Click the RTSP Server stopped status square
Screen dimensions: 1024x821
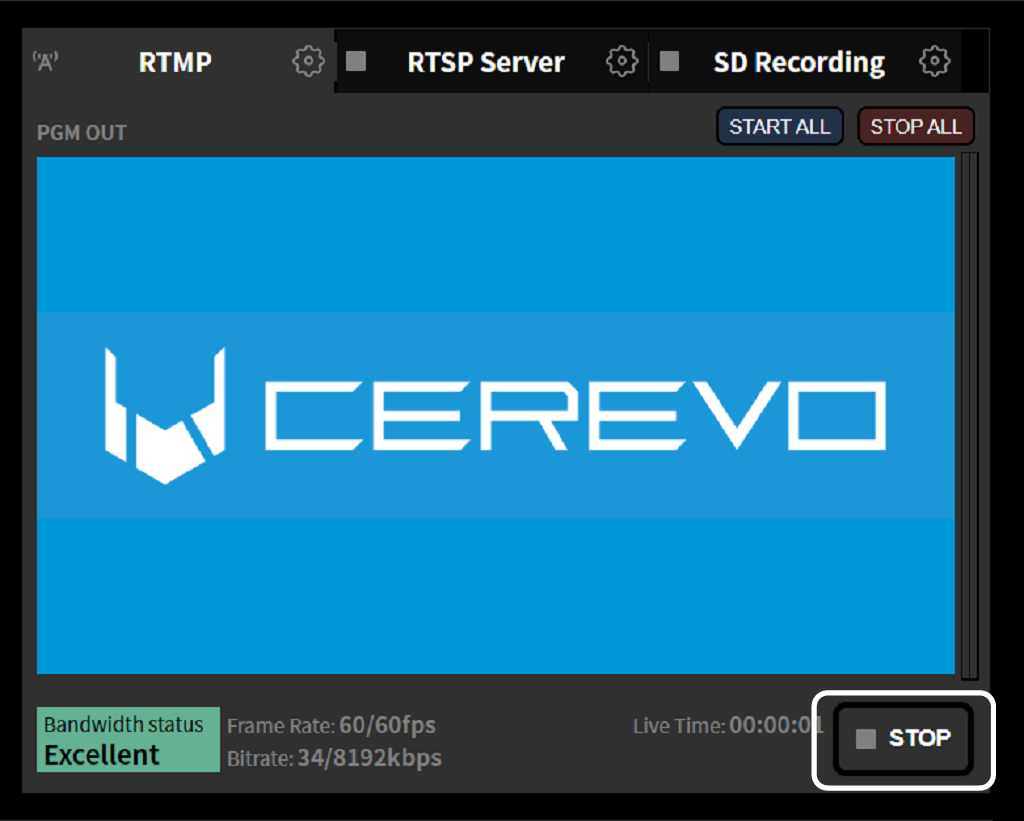[x=356, y=62]
